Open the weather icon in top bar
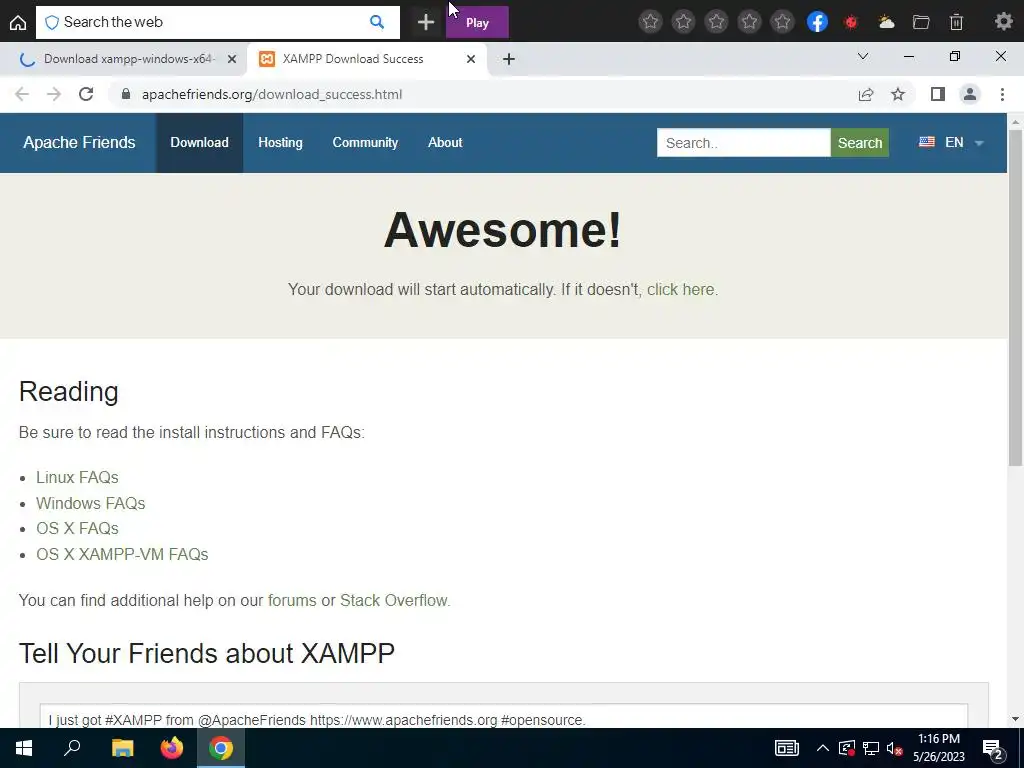Viewport: 1024px width, 768px height. [886, 22]
